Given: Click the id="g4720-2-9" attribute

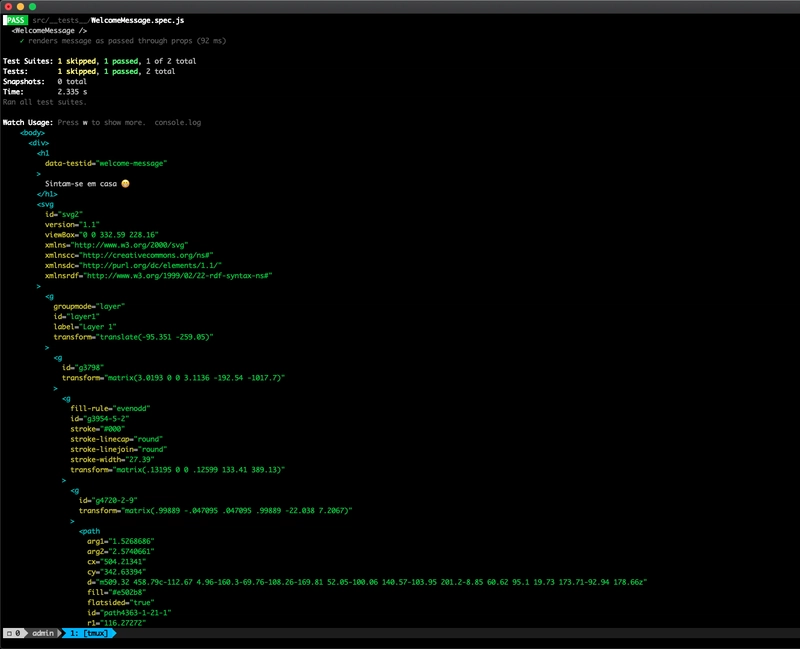Looking at the screenshot, I should tap(108, 500).
